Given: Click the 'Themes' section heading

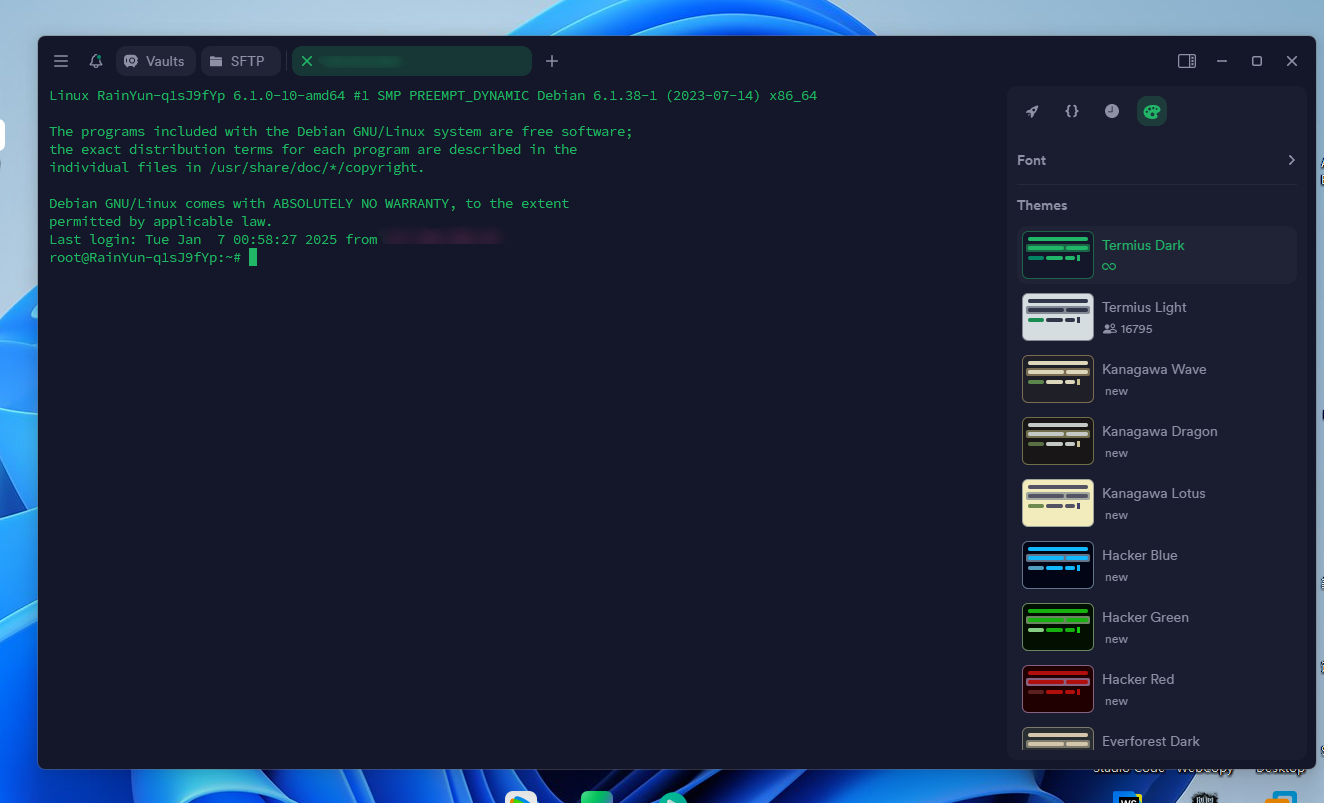Looking at the screenshot, I should 1042,205.
